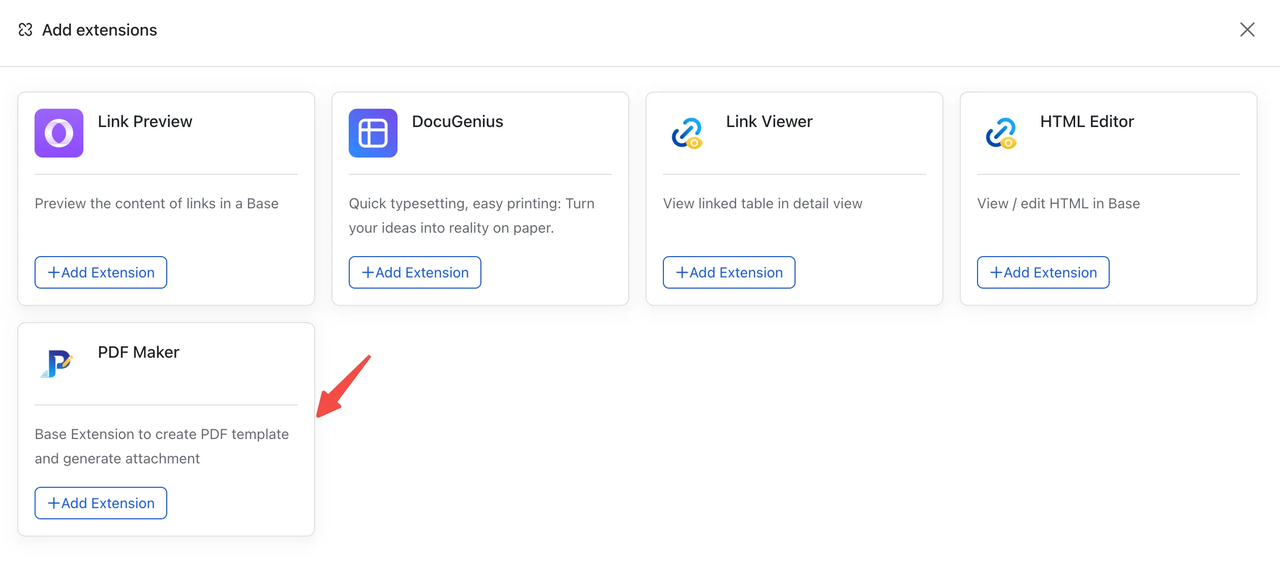The width and height of the screenshot is (1280, 562).
Task: Click the 'View linked table in detail view' description
Action: tap(762, 203)
